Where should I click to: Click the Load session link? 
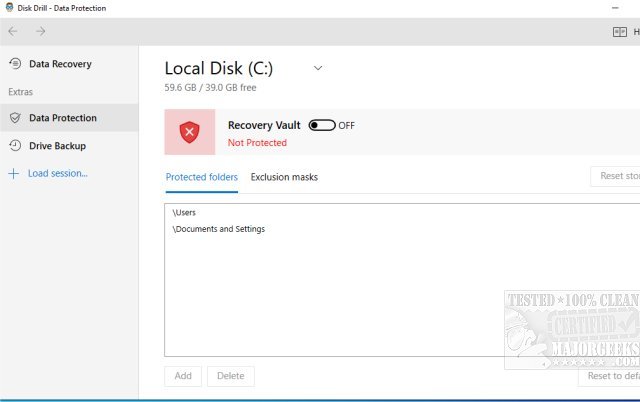[58, 173]
